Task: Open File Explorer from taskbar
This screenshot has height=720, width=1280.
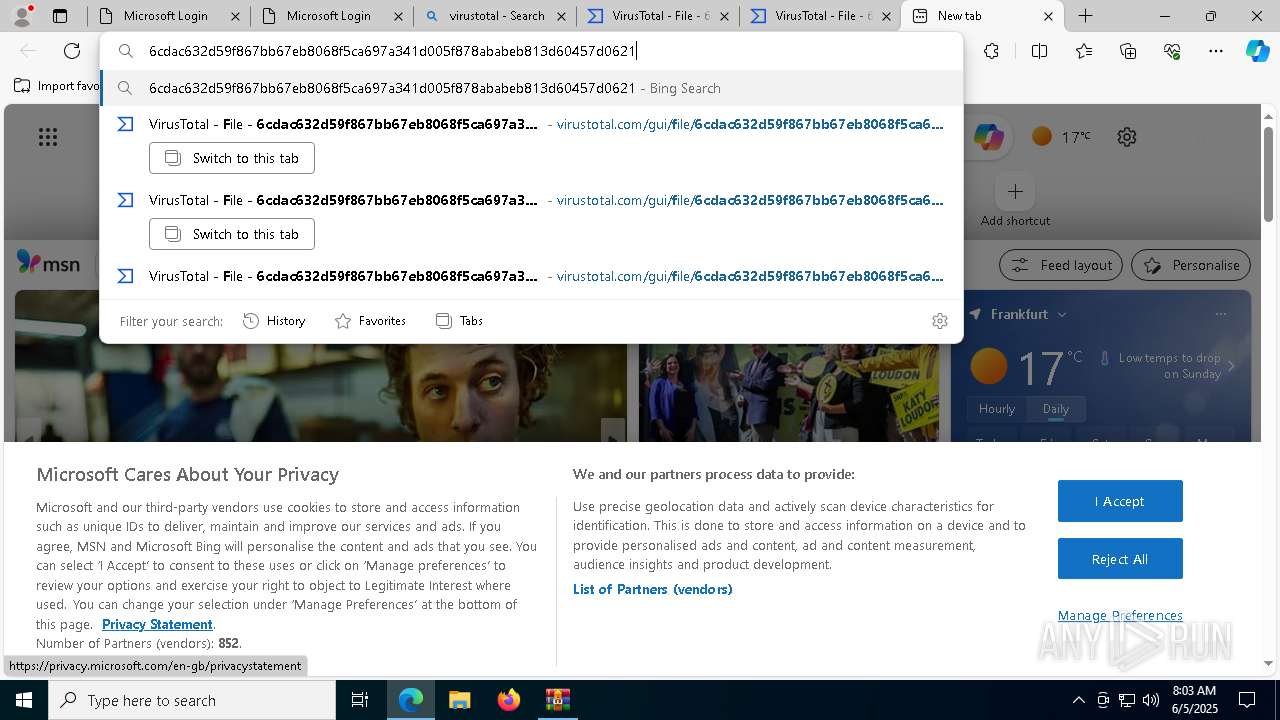Action: (x=459, y=700)
